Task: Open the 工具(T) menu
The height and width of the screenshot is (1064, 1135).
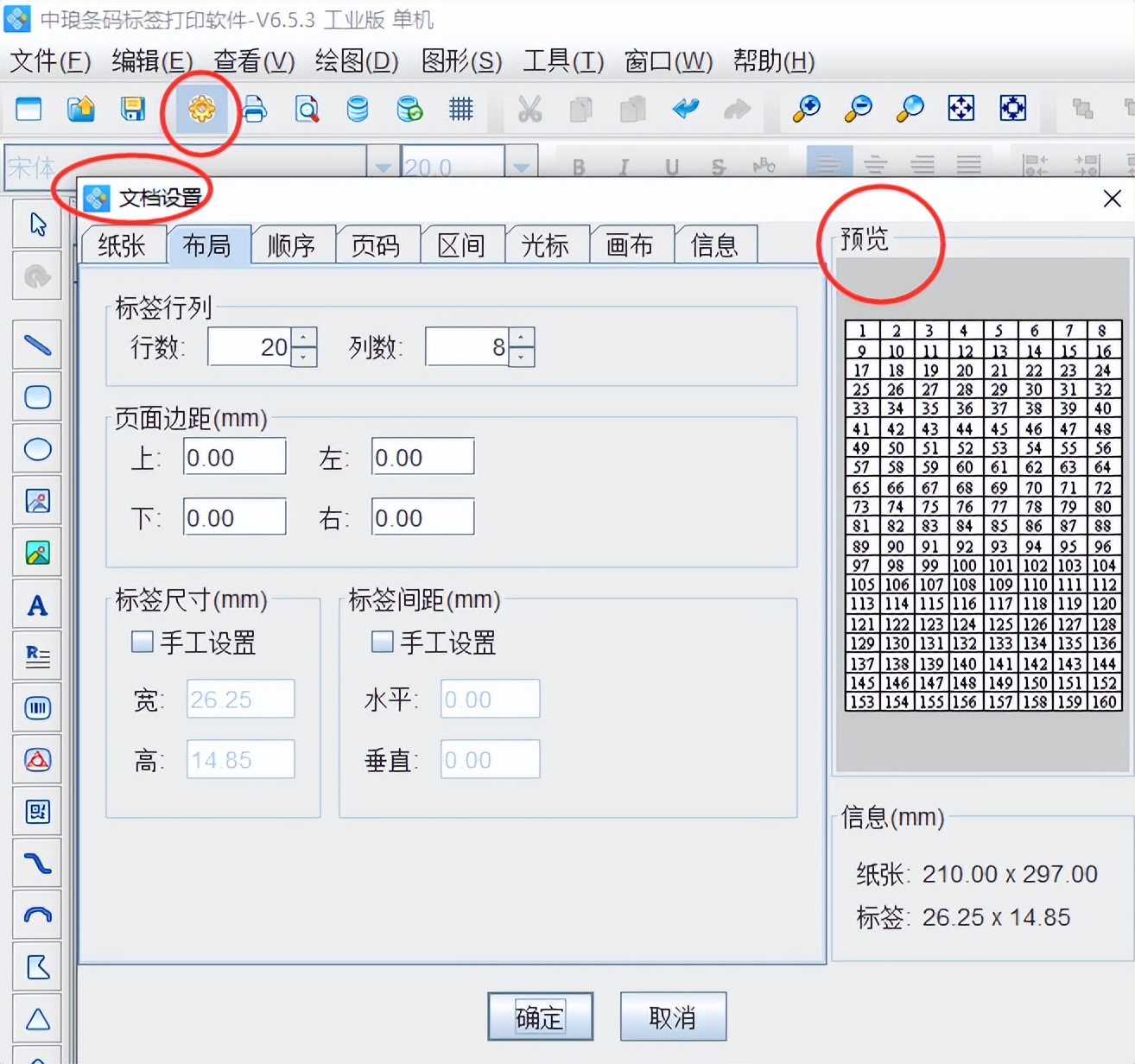Action: (561, 61)
